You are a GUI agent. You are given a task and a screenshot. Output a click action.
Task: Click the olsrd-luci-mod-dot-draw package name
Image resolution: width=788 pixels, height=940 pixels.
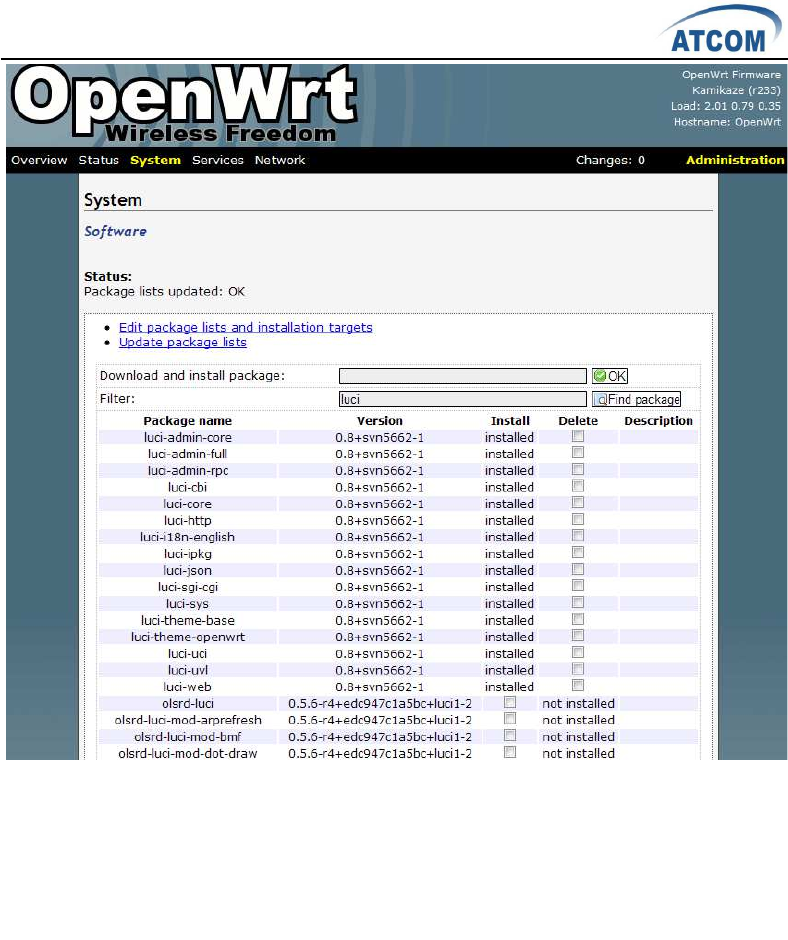tap(188, 754)
